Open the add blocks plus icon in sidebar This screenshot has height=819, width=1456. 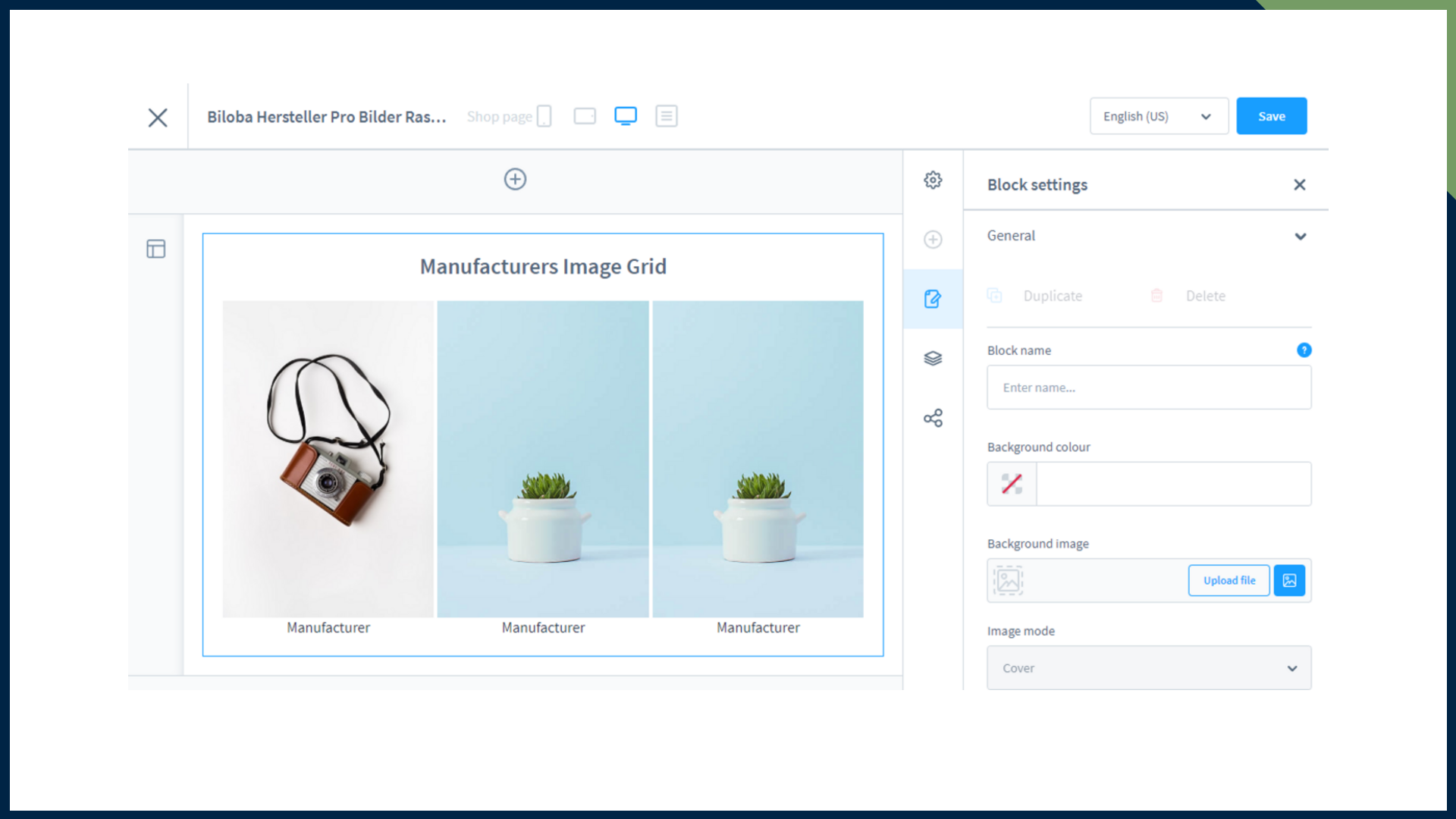[933, 240]
